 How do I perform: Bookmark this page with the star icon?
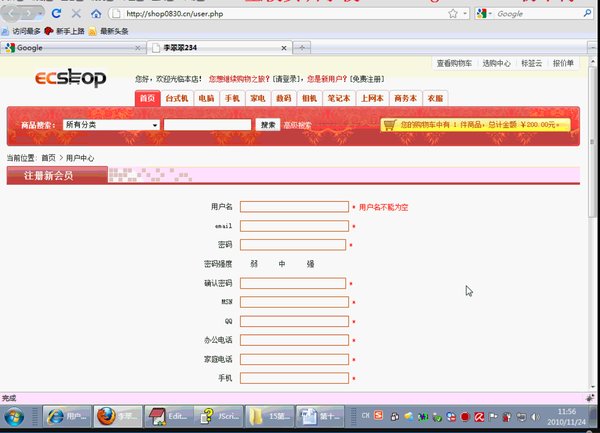pyautogui.click(x=453, y=14)
